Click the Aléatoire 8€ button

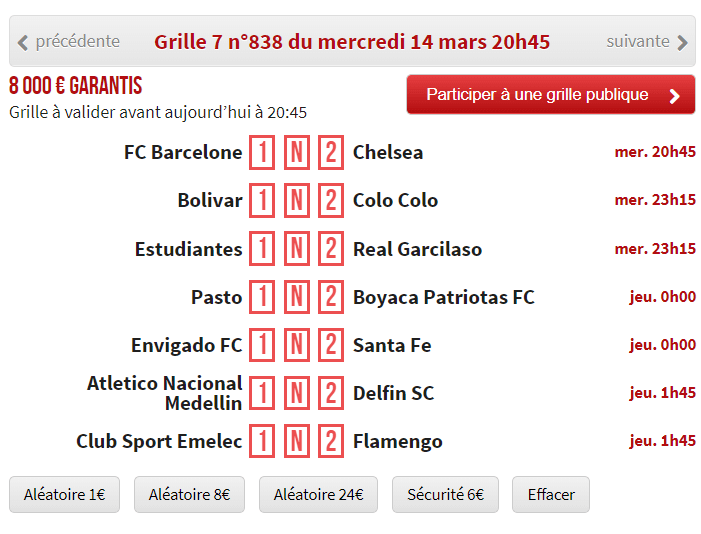(189, 494)
